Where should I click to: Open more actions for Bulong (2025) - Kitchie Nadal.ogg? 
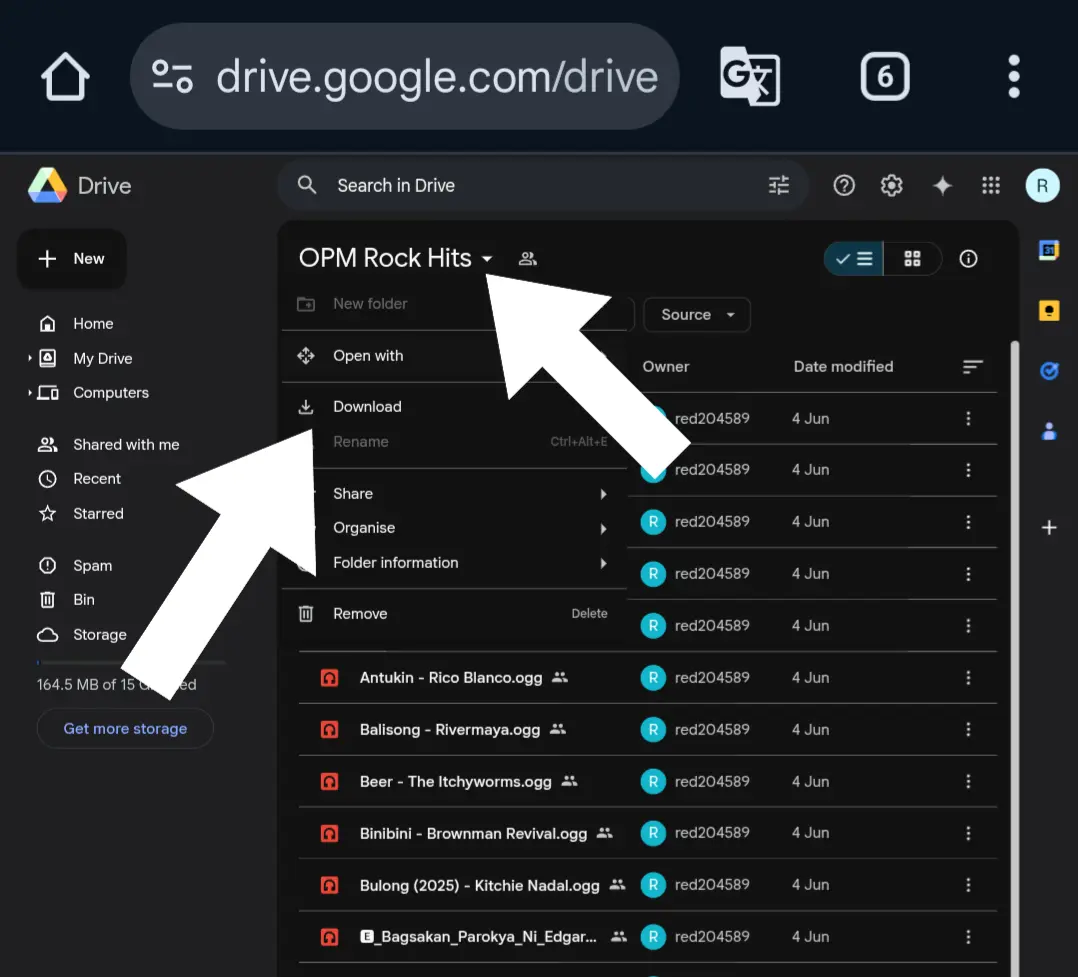point(968,885)
